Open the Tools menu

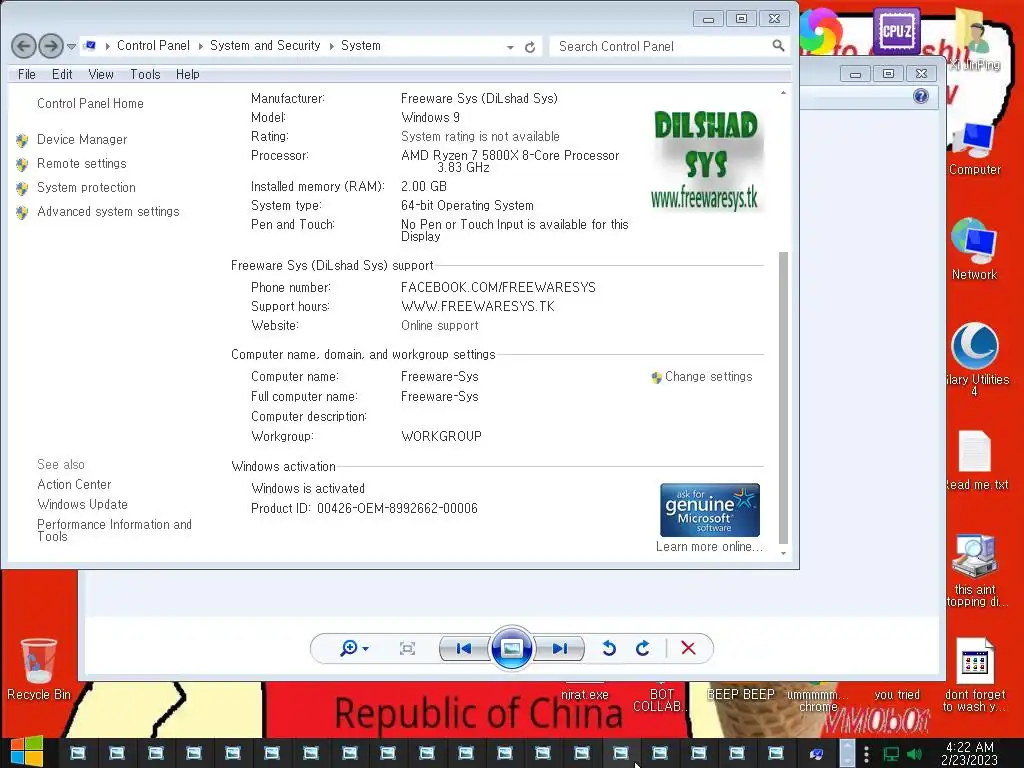click(145, 74)
